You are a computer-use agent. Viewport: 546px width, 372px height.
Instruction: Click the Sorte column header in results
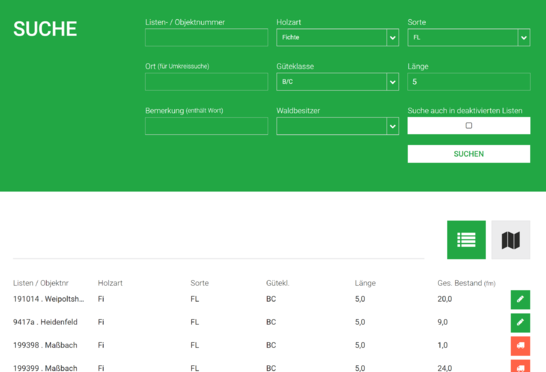(x=200, y=283)
